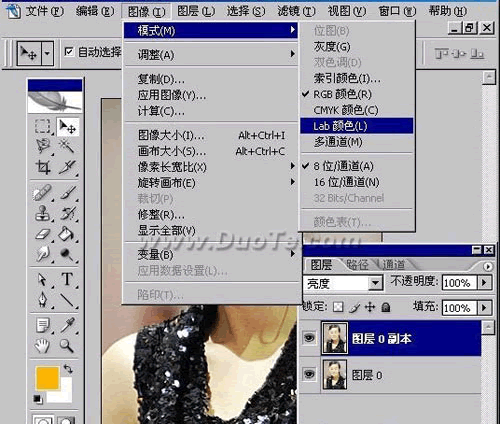Select the Clone Stamp tool
Viewport: 500px width, 424px height.
[43, 213]
